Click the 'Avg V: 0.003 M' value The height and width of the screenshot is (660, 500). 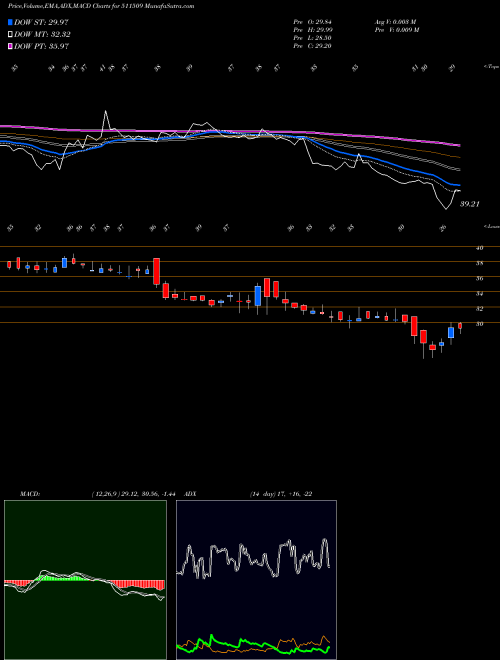coord(395,22)
